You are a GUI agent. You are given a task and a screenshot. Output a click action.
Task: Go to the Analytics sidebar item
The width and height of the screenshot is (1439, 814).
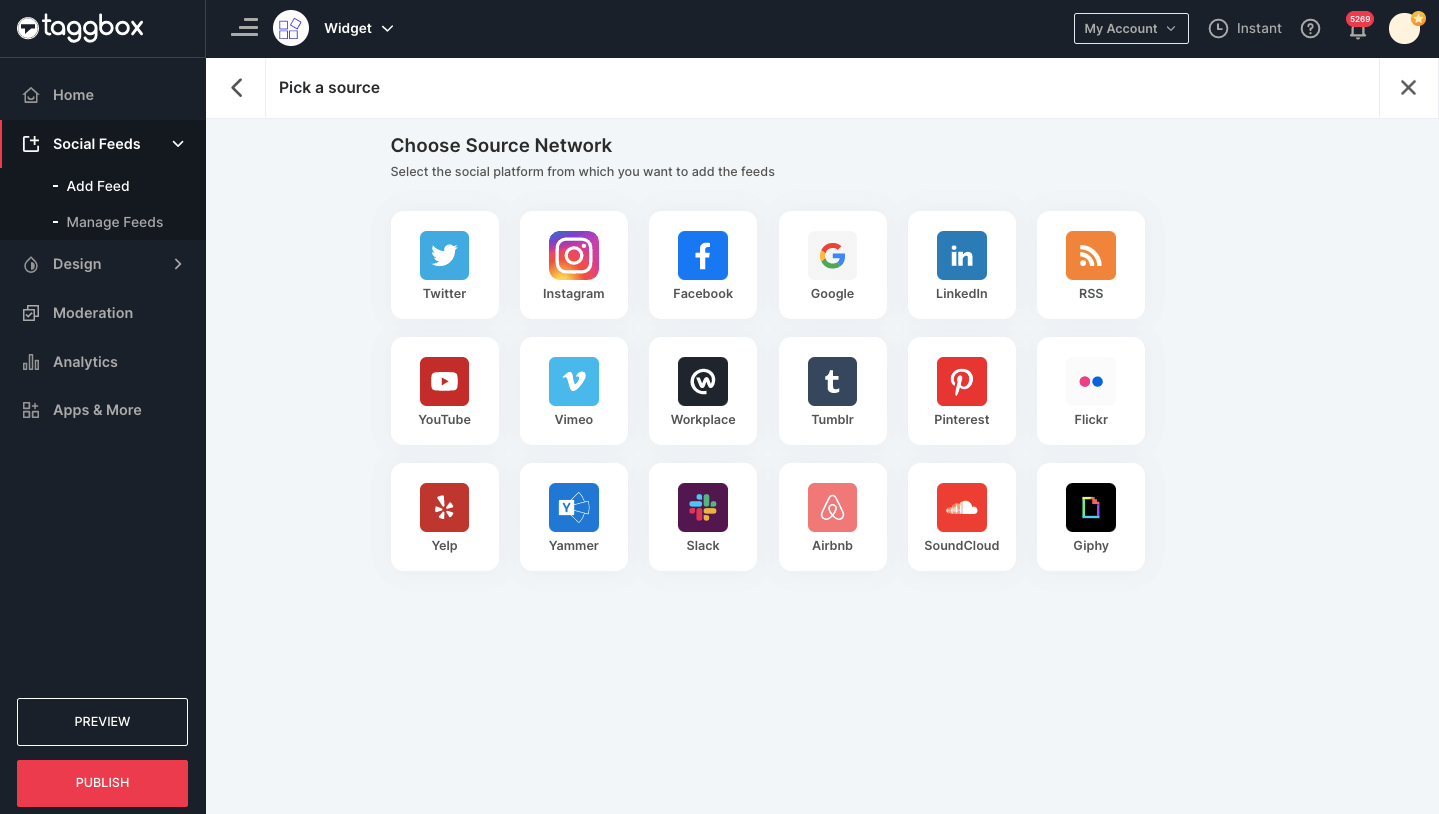click(x=85, y=362)
